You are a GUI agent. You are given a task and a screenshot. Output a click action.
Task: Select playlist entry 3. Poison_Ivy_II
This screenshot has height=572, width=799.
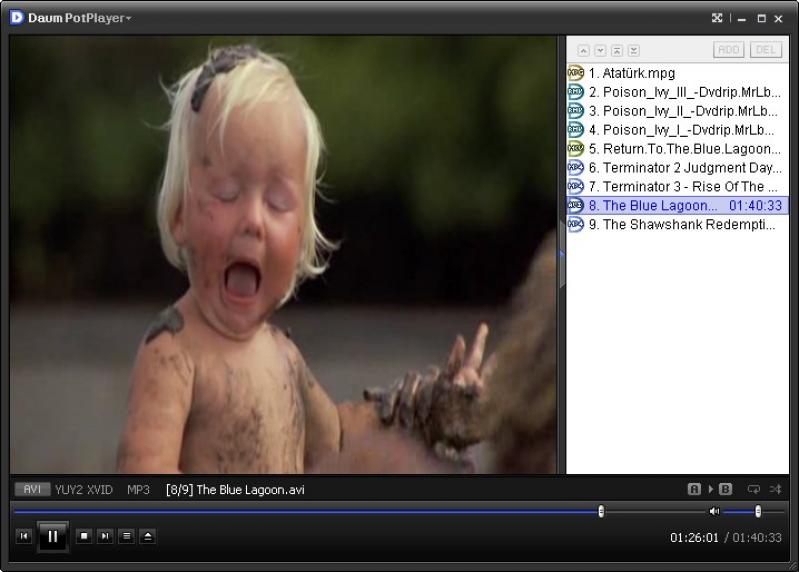coord(678,111)
